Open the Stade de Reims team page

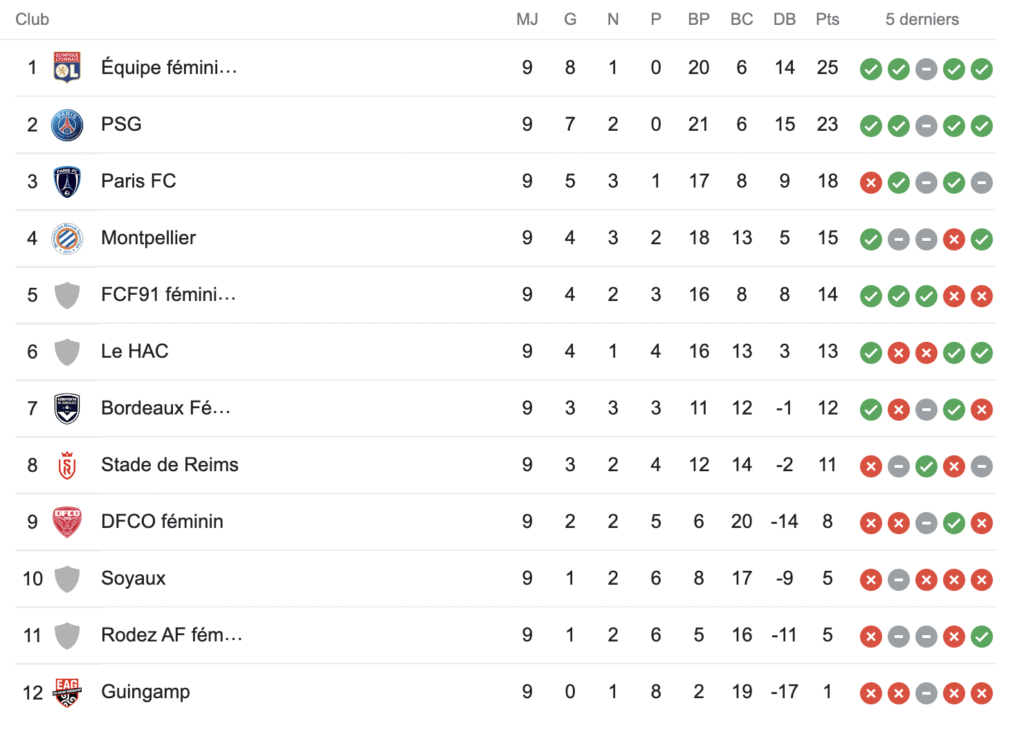[x=170, y=465]
